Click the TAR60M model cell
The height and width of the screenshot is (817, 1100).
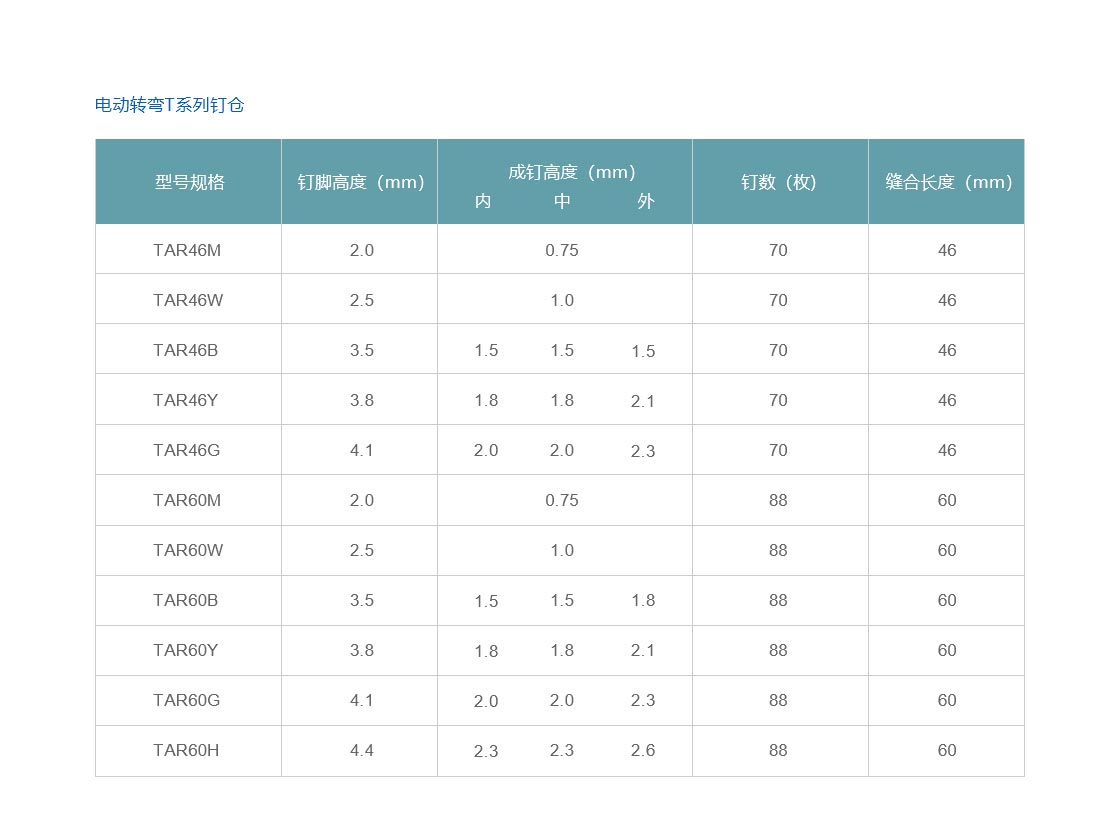tap(187, 501)
